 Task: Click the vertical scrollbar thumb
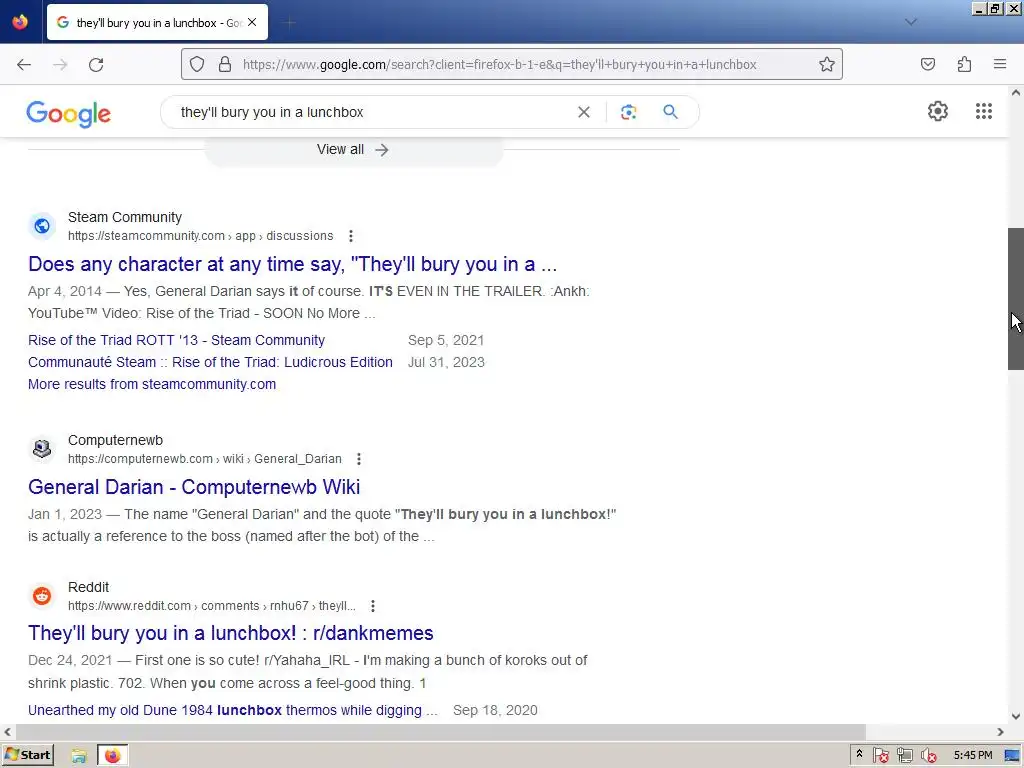coord(1016,298)
